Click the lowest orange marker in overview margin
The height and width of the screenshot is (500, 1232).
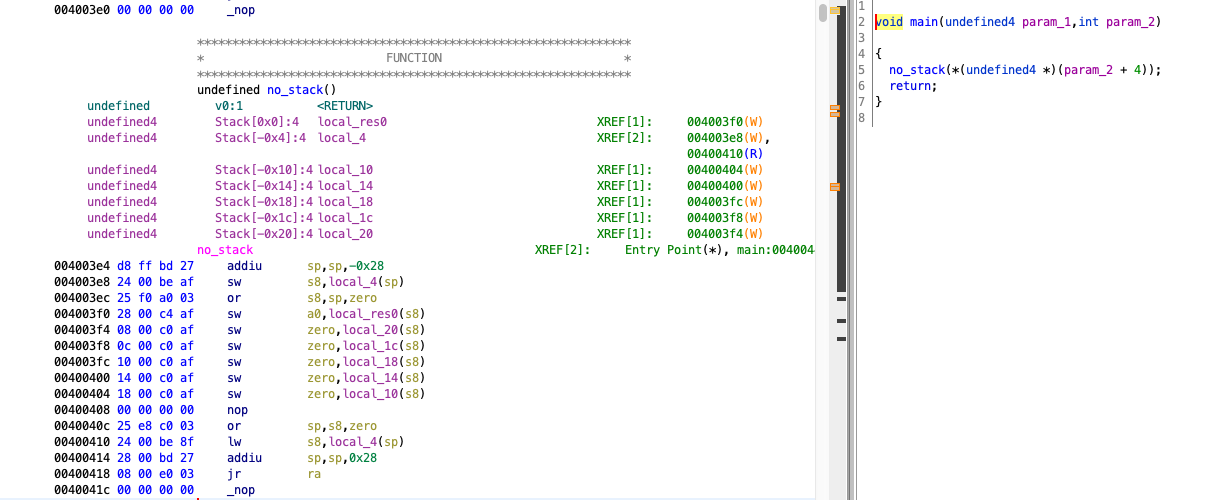(x=835, y=187)
